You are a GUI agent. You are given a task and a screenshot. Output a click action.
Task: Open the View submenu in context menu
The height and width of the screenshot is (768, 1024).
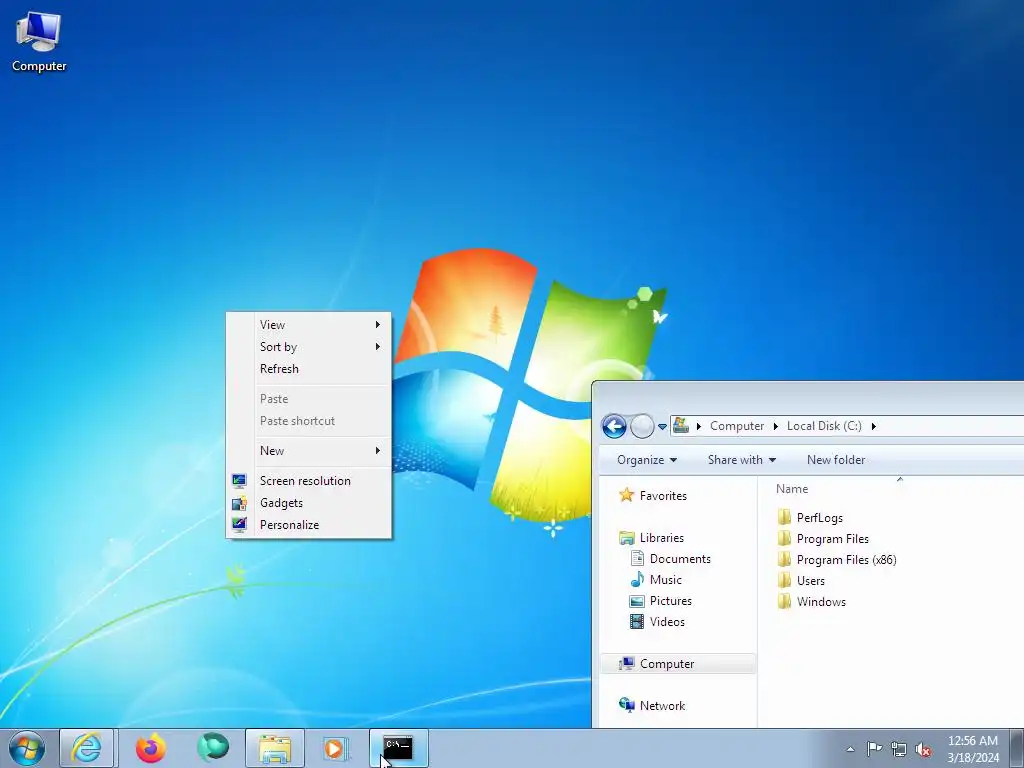pyautogui.click(x=309, y=325)
